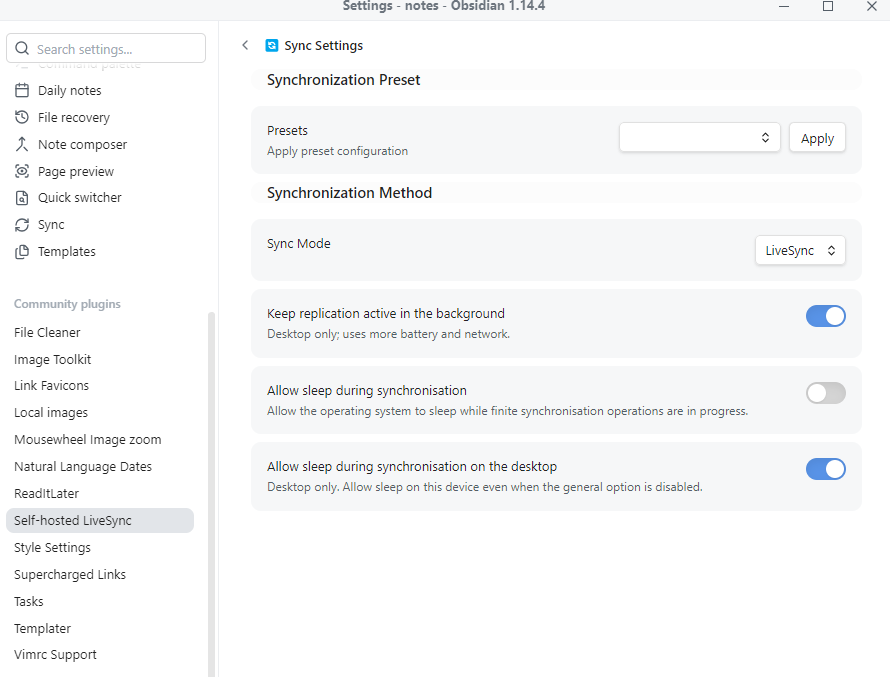Click the Quick switcher file icon
Viewport: 890px width, 677px height.
click(22, 197)
